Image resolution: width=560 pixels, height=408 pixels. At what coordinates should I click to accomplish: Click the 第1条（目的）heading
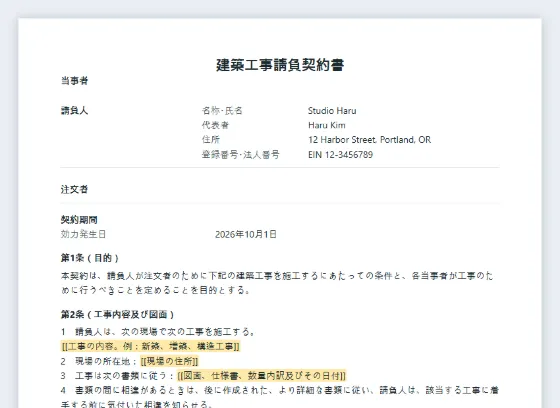pyautogui.click(x=90, y=258)
